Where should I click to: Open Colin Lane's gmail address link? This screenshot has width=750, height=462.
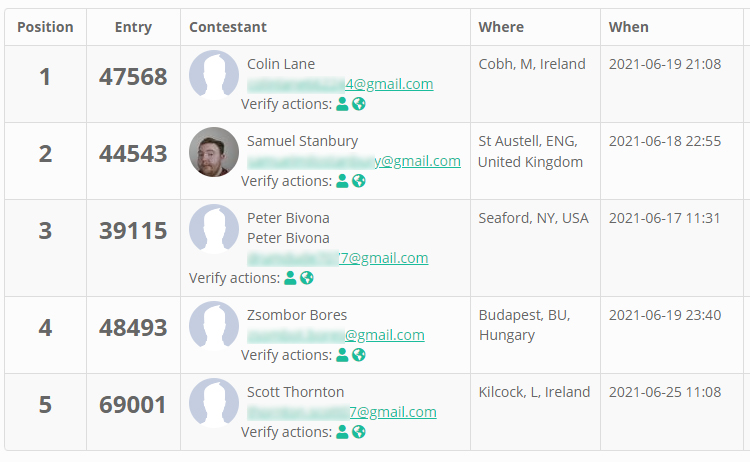pyautogui.click(x=340, y=84)
